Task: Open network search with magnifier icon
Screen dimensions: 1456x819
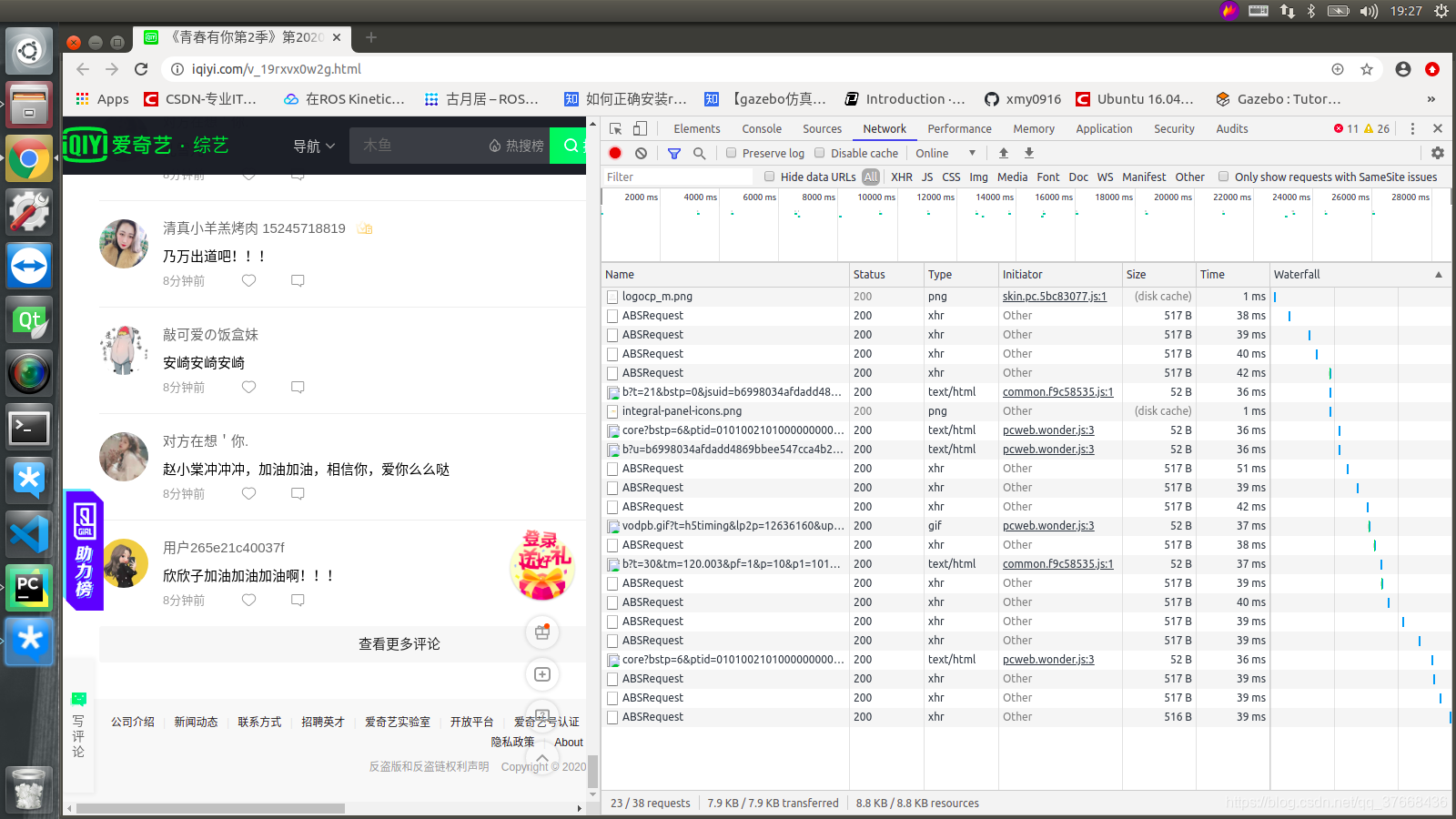Action: (700, 153)
